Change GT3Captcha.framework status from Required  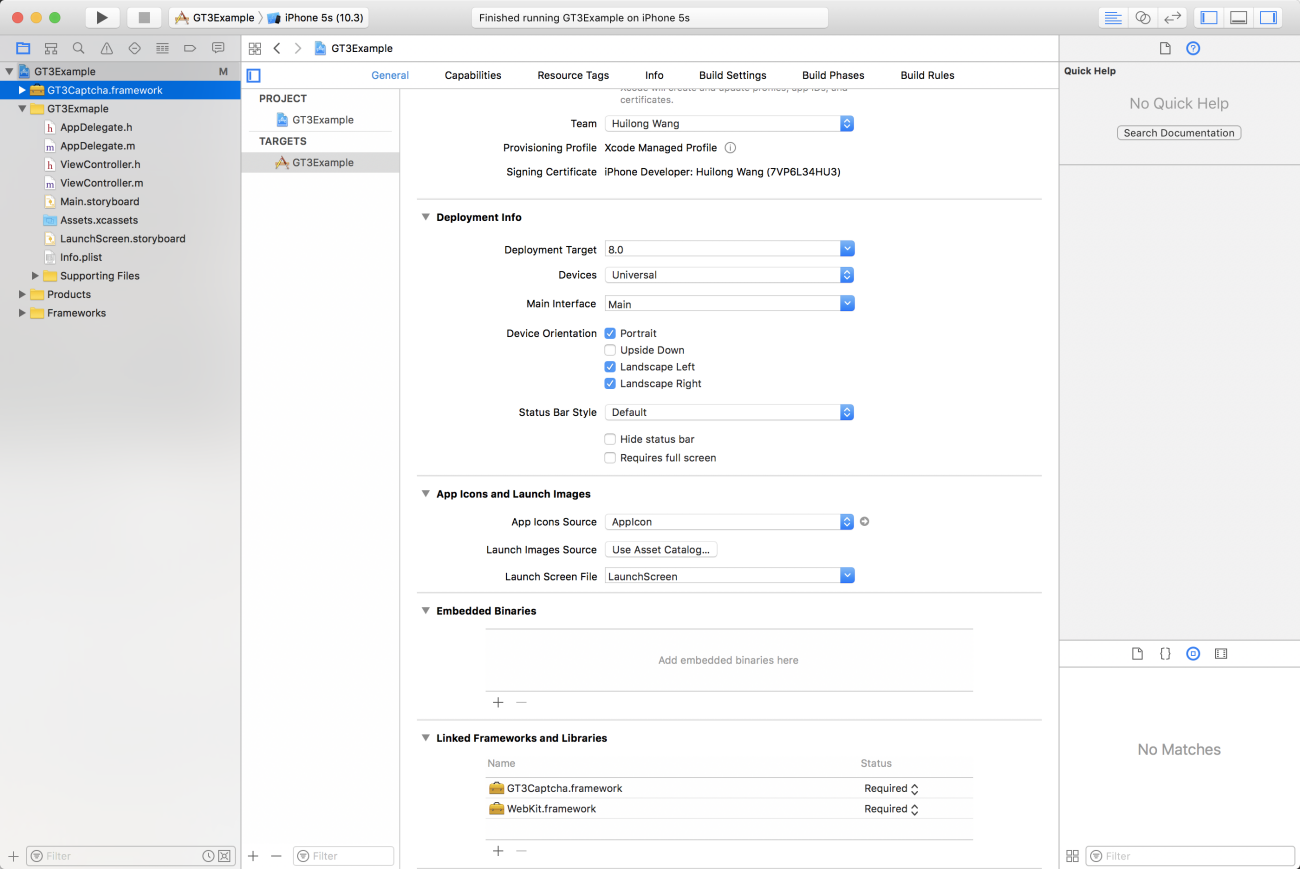tap(890, 788)
